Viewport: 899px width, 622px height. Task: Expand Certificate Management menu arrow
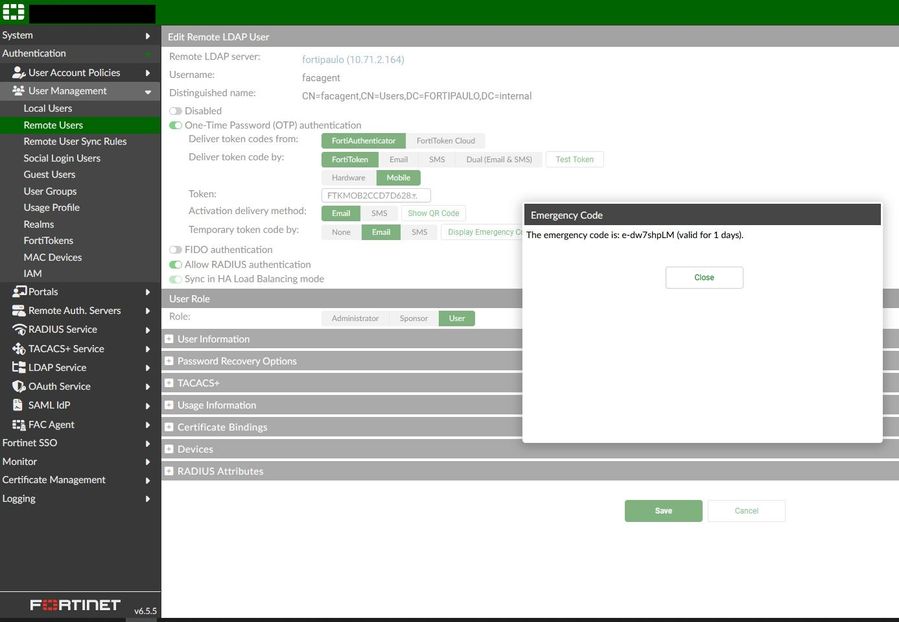tap(148, 480)
